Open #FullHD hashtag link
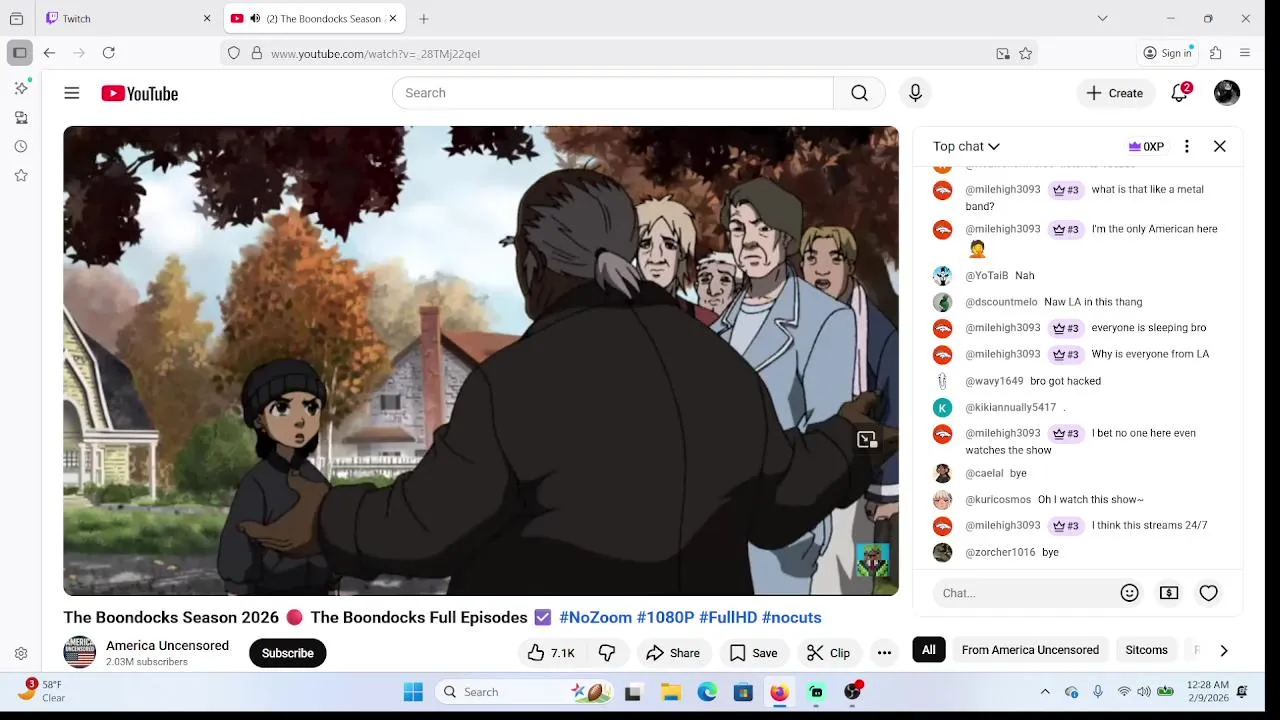This screenshot has width=1280, height=720. pyautogui.click(x=728, y=617)
